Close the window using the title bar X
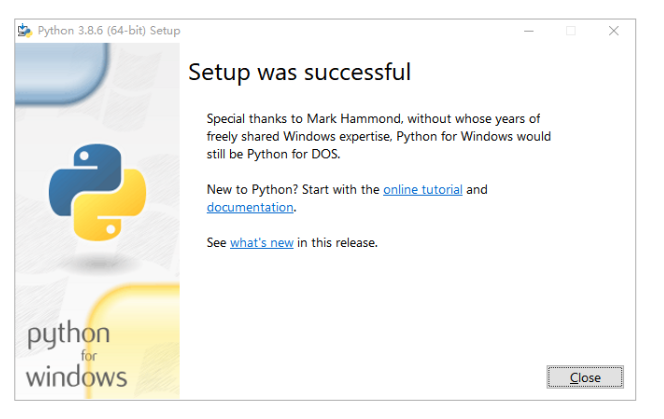 pos(613,30)
